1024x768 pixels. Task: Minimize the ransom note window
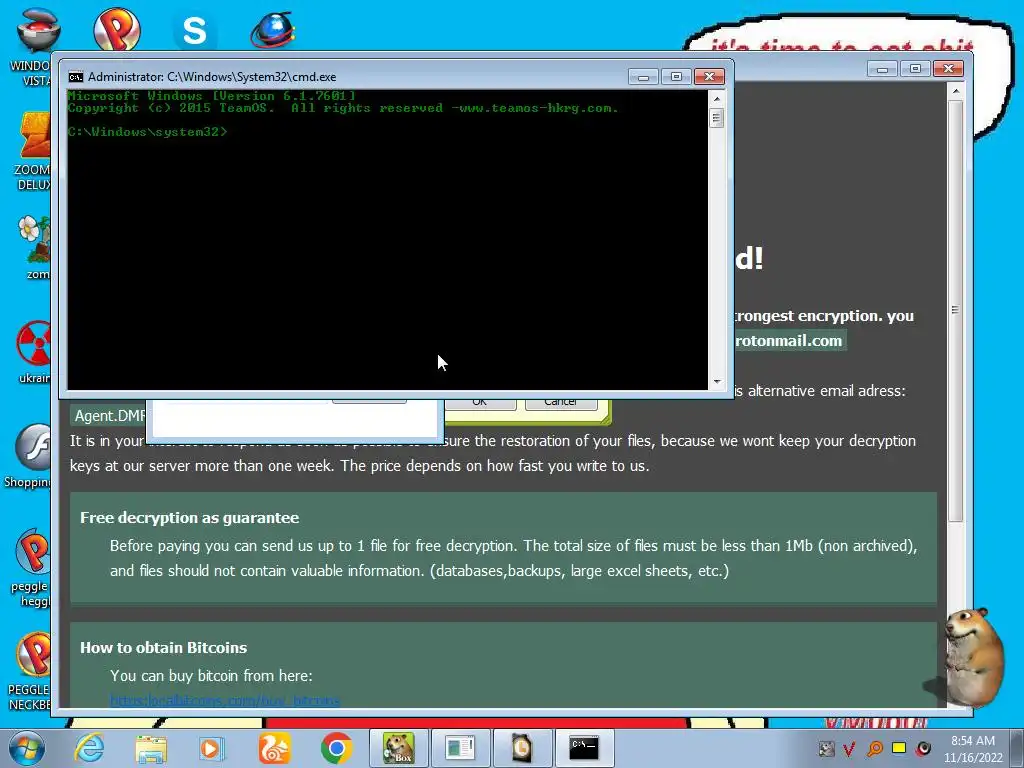point(882,69)
